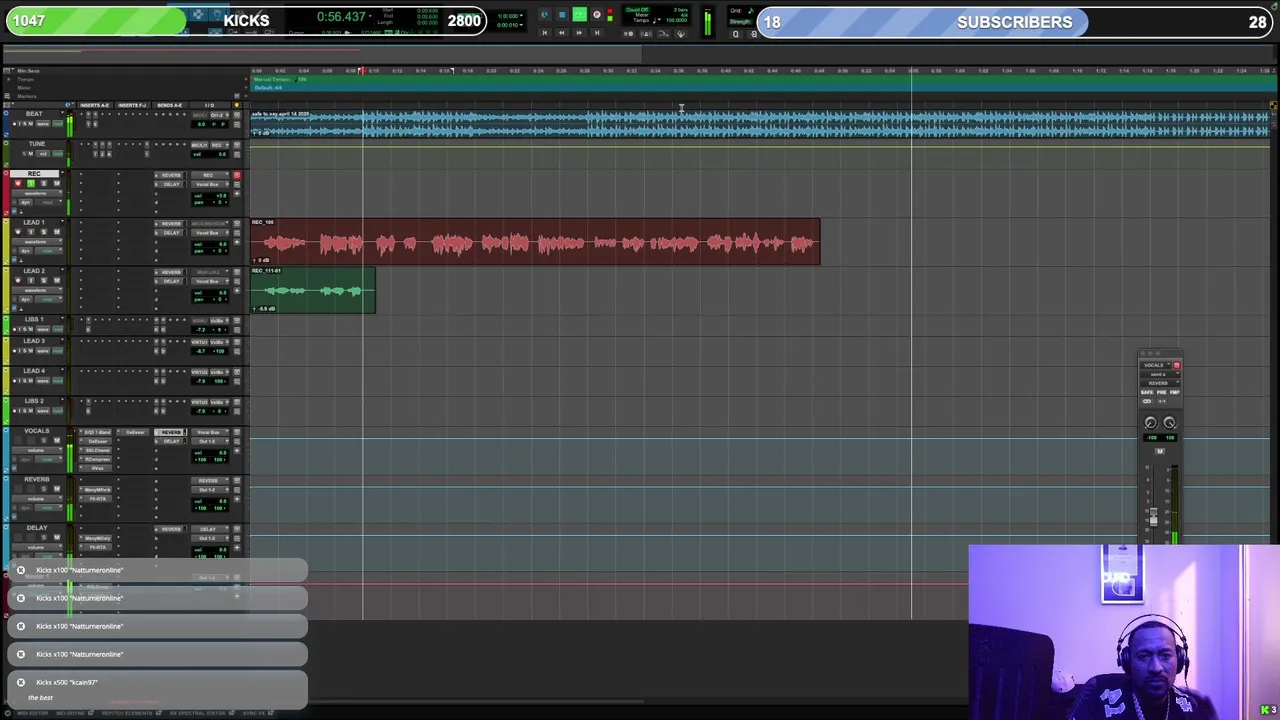Solo the LEAD 2 track

click(x=44, y=280)
